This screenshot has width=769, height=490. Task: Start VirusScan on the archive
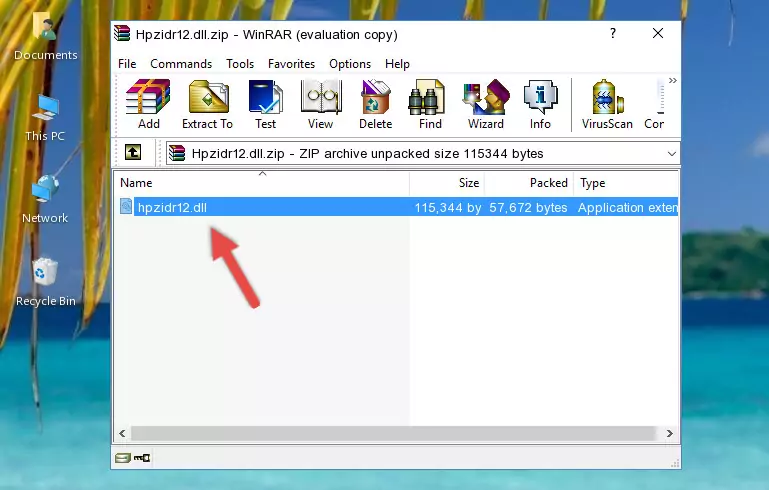click(x=607, y=104)
